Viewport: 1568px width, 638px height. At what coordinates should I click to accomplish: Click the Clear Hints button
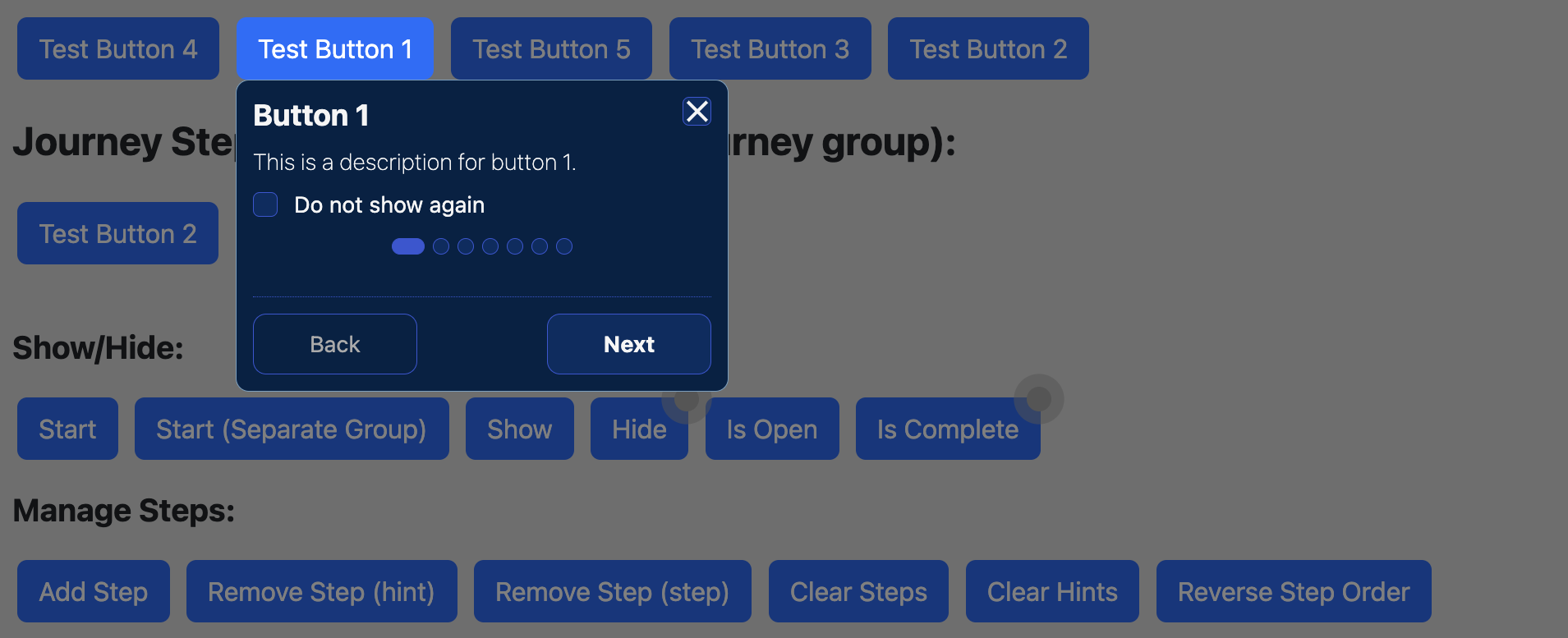[1052, 591]
